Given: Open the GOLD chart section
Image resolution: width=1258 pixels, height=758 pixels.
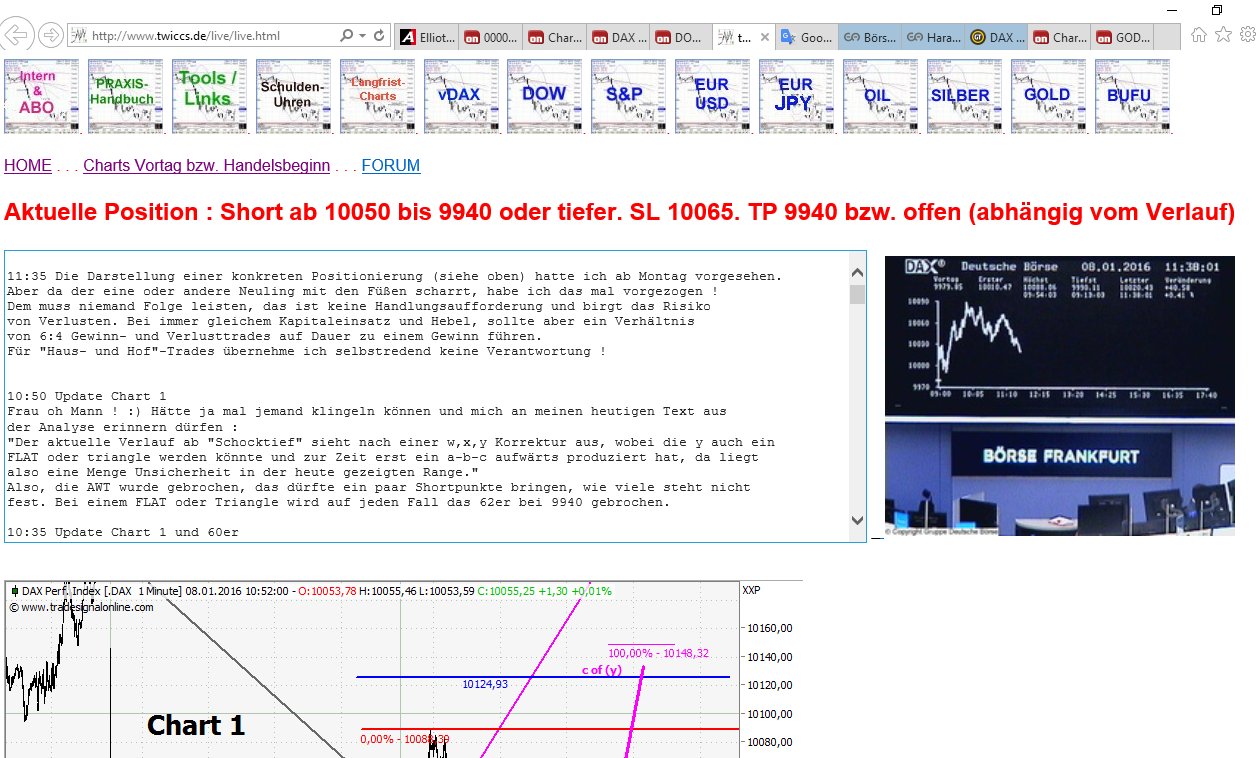Looking at the screenshot, I should pos(1046,95).
